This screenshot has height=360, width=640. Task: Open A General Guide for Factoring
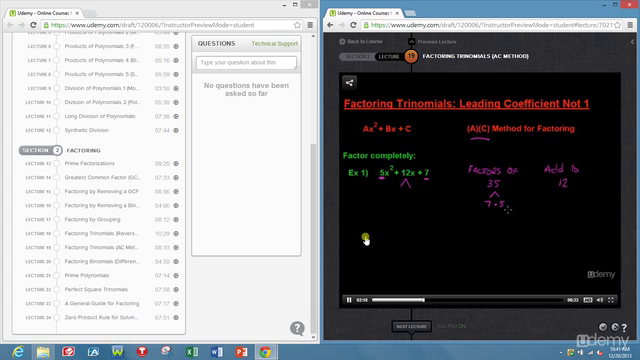[102, 303]
